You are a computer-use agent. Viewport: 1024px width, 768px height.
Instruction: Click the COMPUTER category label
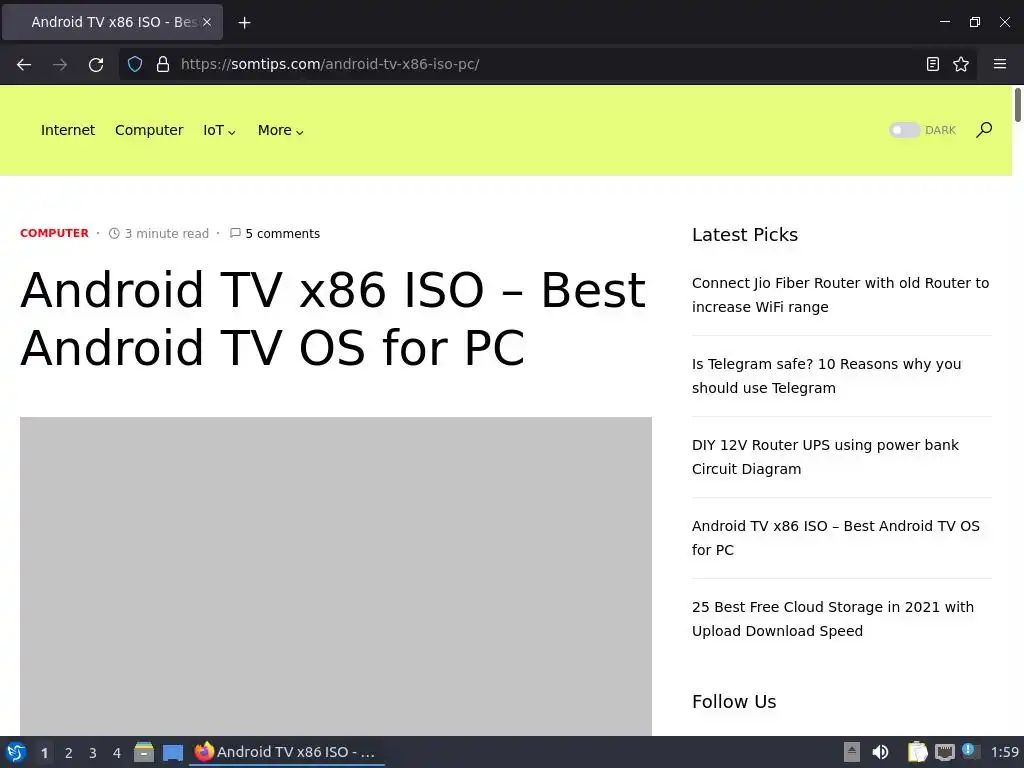tap(54, 233)
